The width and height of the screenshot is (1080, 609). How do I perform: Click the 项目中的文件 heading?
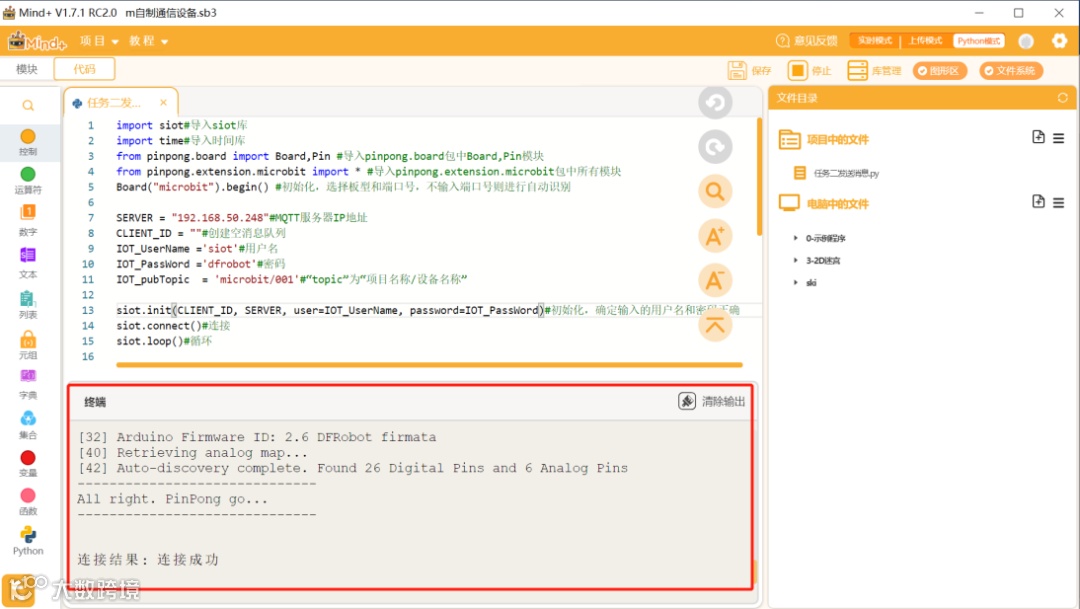coord(838,140)
